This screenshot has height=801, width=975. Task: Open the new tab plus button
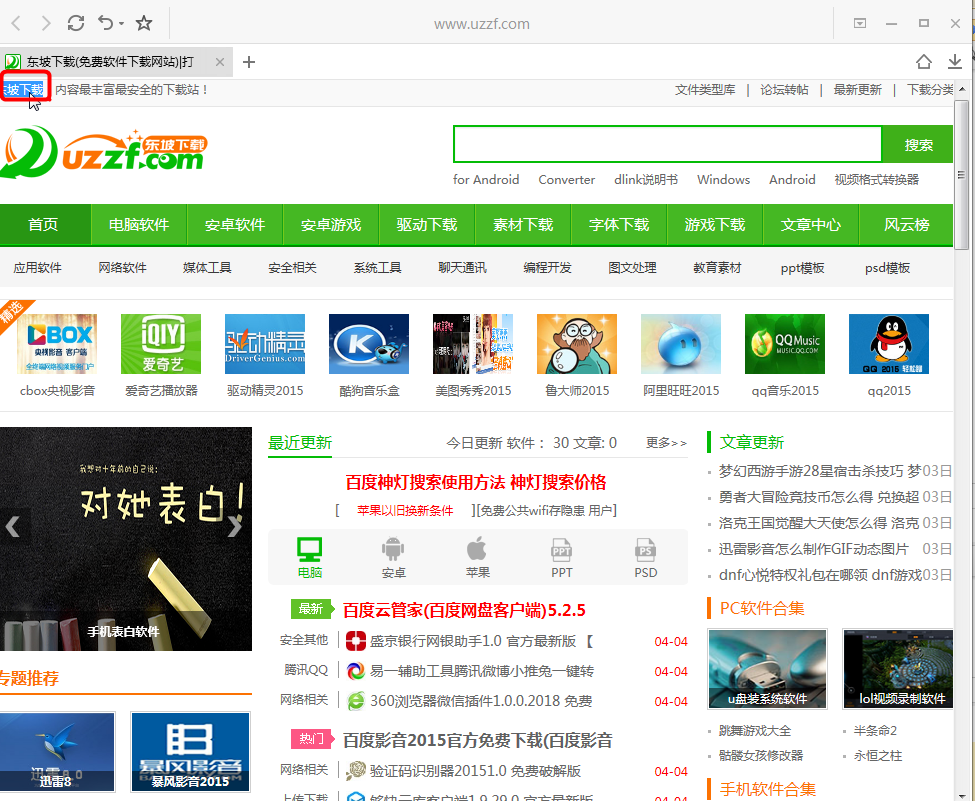tap(249, 62)
